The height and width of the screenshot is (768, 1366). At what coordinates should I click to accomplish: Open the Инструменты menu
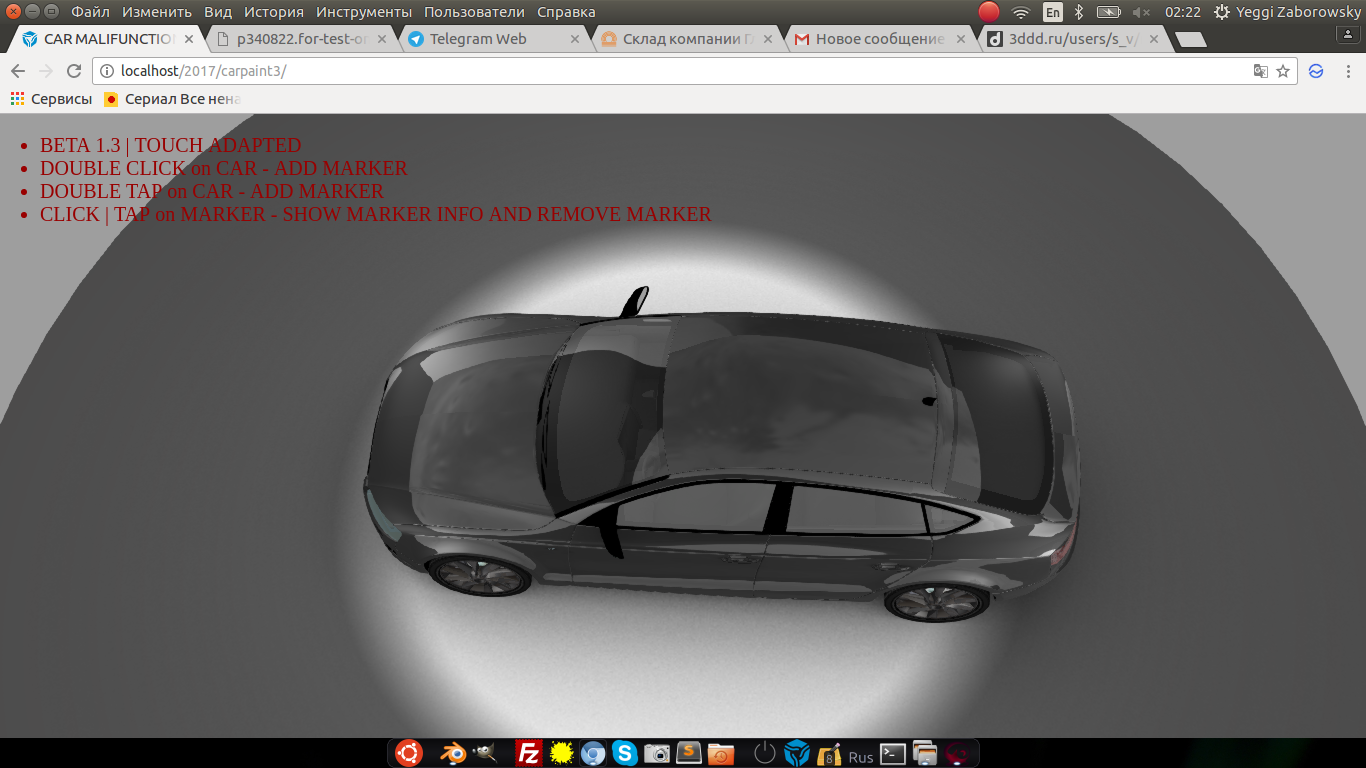364,12
